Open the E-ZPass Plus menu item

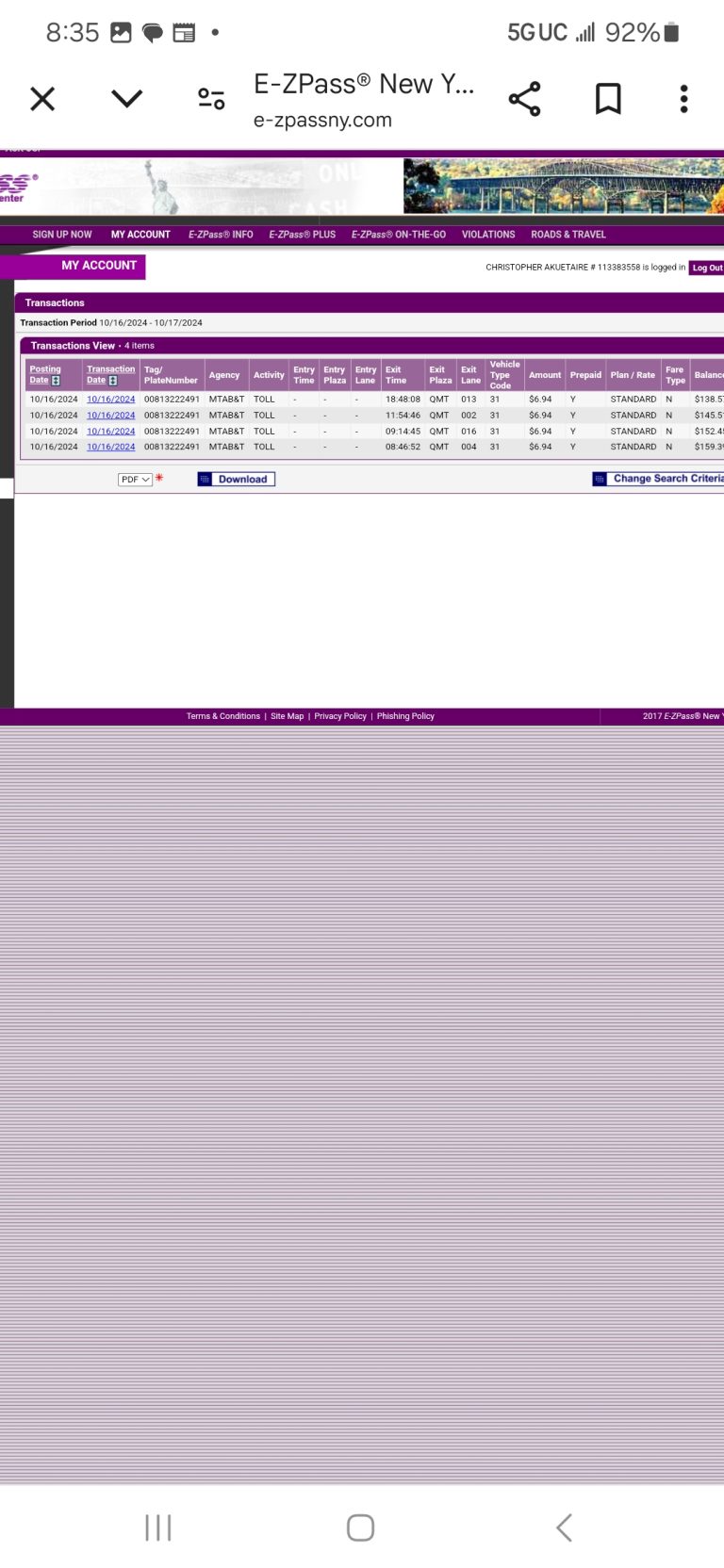(302, 235)
